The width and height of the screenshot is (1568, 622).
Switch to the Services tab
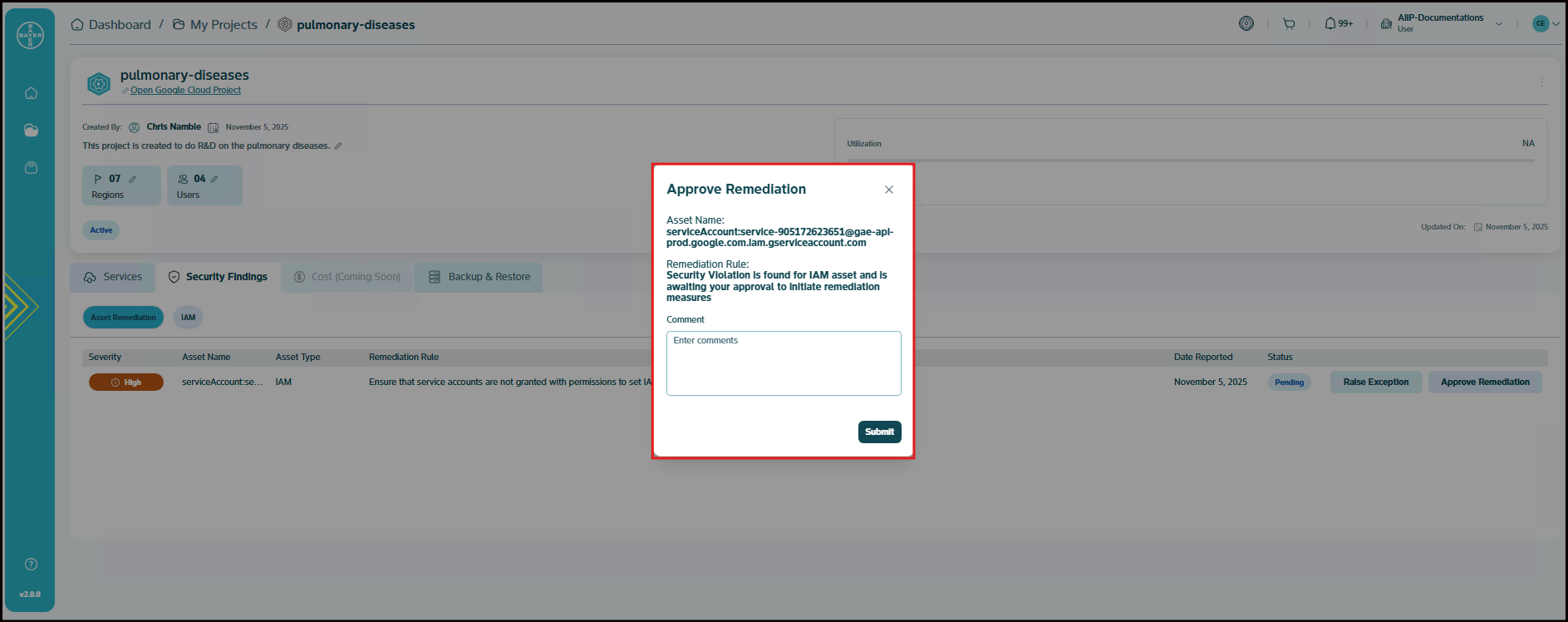113,277
